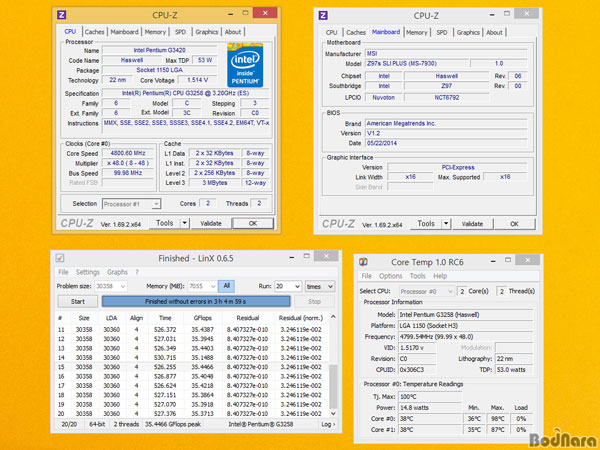Image resolution: width=600 pixels, height=450 pixels.
Task: Open About tab in right CPU-Z window
Action: (x=494, y=33)
